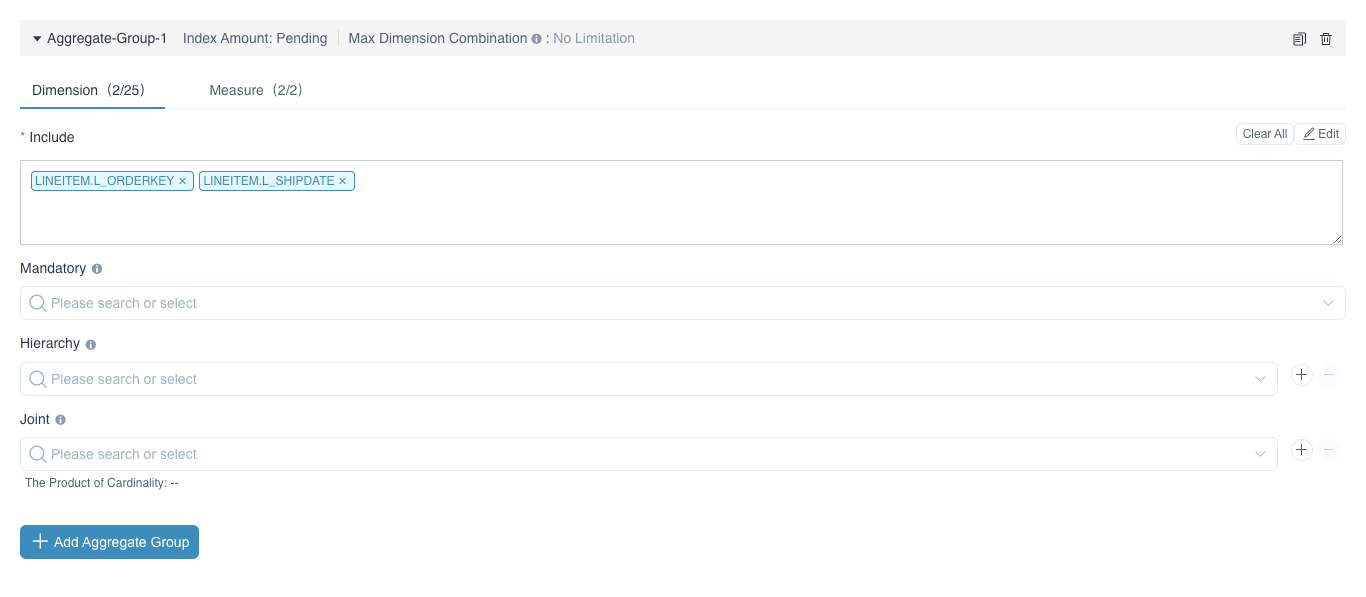Viewport: 1366px width, 597px height.
Task: Add a new Joint row with plus
Action: pyautogui.click(x=1301, y=450)
